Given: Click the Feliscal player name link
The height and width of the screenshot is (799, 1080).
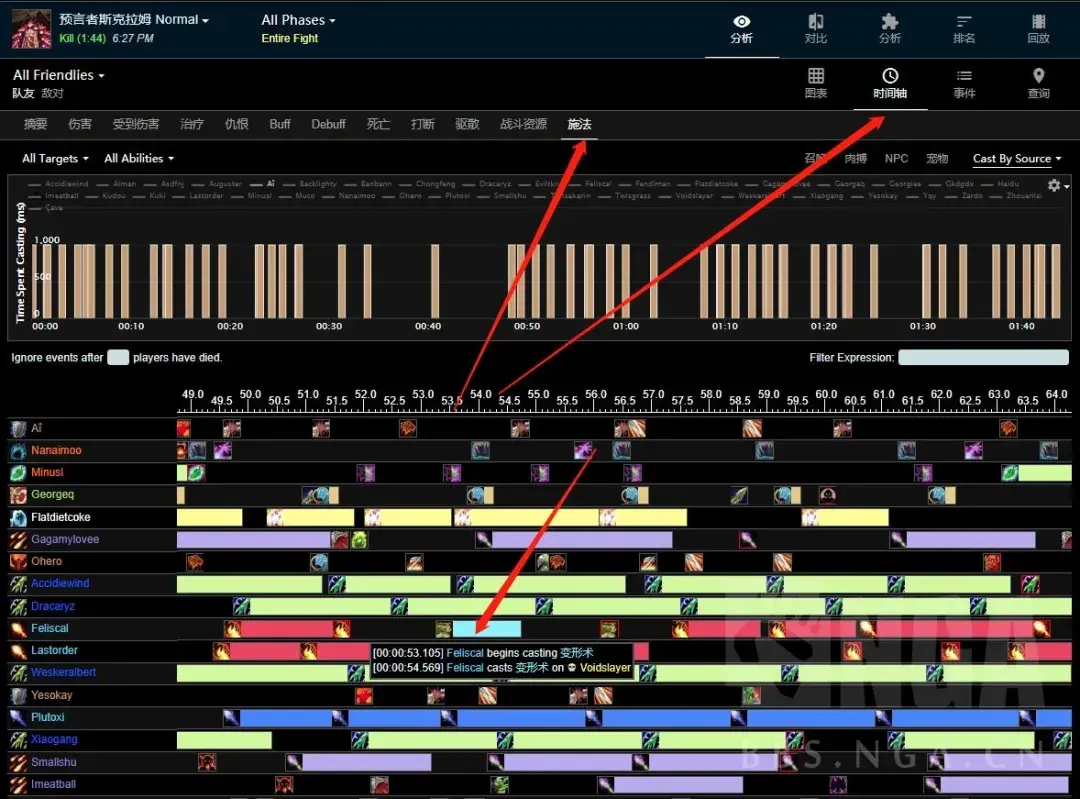Looking at the screenshot, I should tap(50, 628).
